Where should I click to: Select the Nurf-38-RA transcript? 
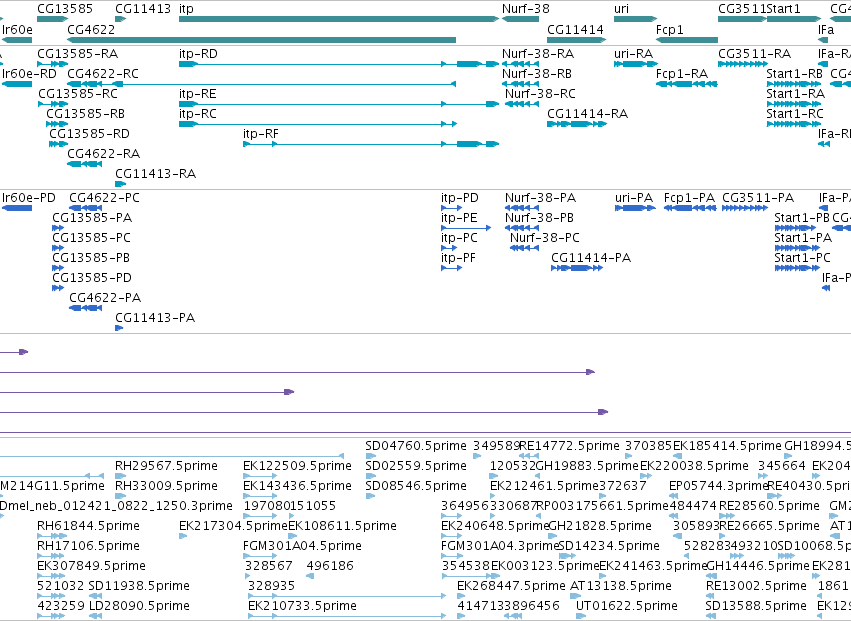(x=520, y=64)
